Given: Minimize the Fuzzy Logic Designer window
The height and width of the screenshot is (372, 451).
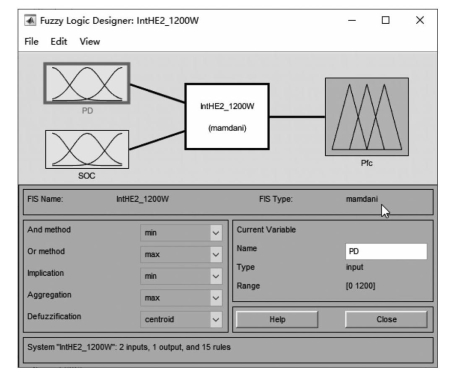Looking at the screenshot, I should click(x=352, y=20).
